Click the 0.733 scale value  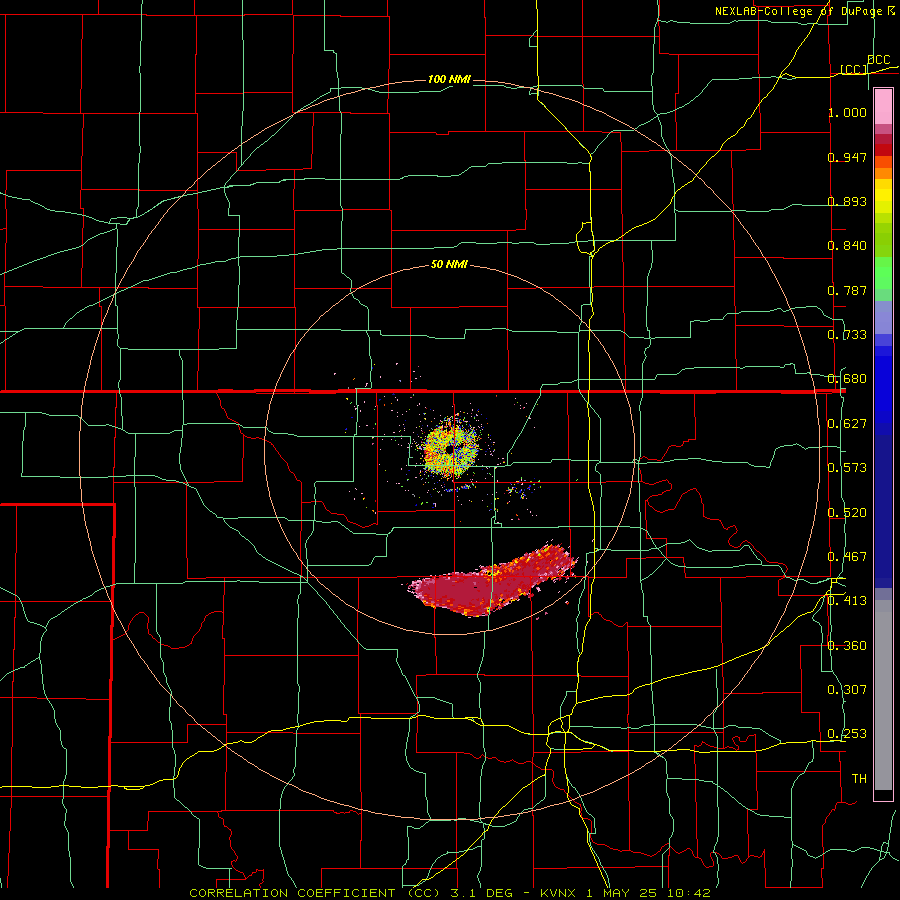click(847, 335)
